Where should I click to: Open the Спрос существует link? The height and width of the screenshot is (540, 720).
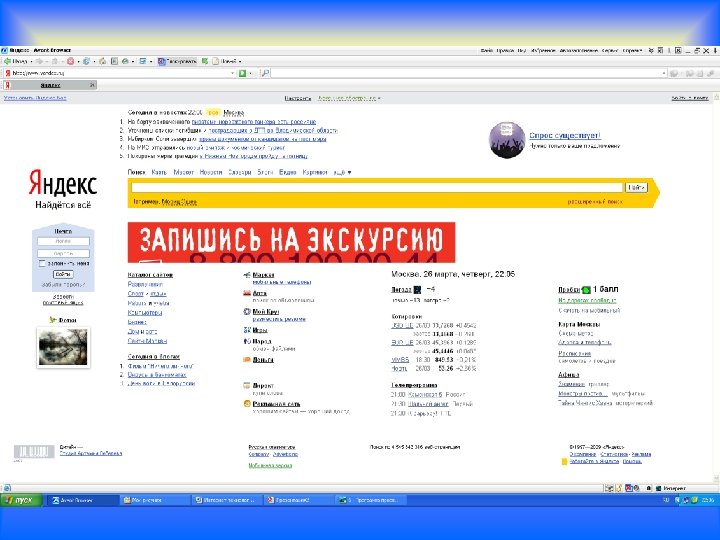tap(565, 135)
